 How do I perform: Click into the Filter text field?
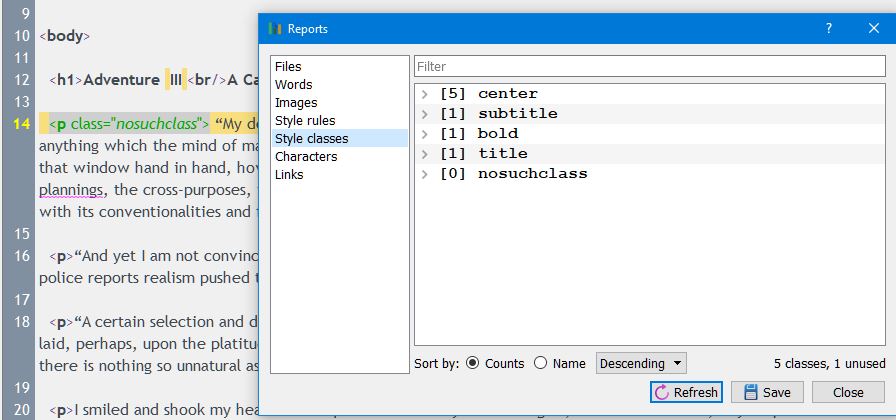(650, 67)
